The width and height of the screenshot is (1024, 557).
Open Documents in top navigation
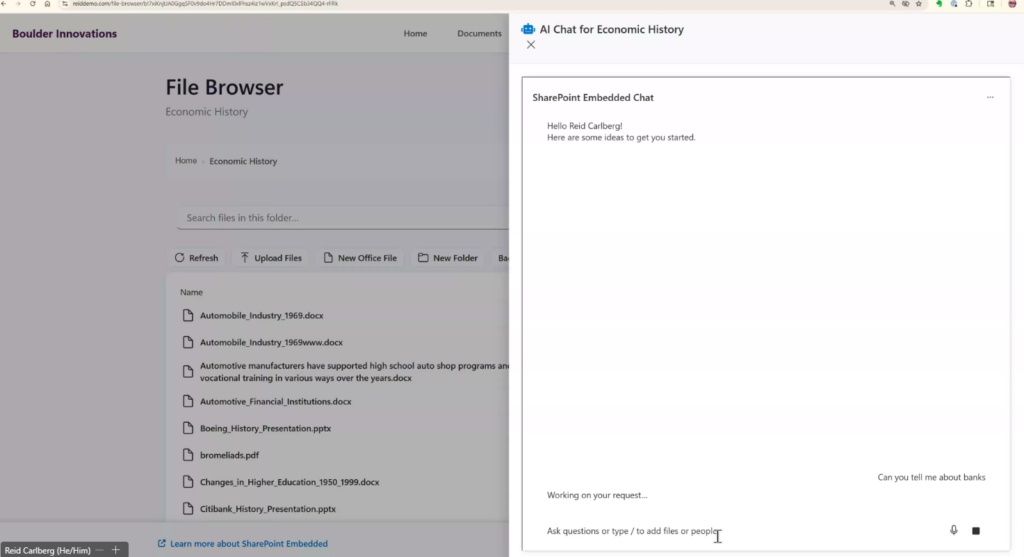click(479, 33)
